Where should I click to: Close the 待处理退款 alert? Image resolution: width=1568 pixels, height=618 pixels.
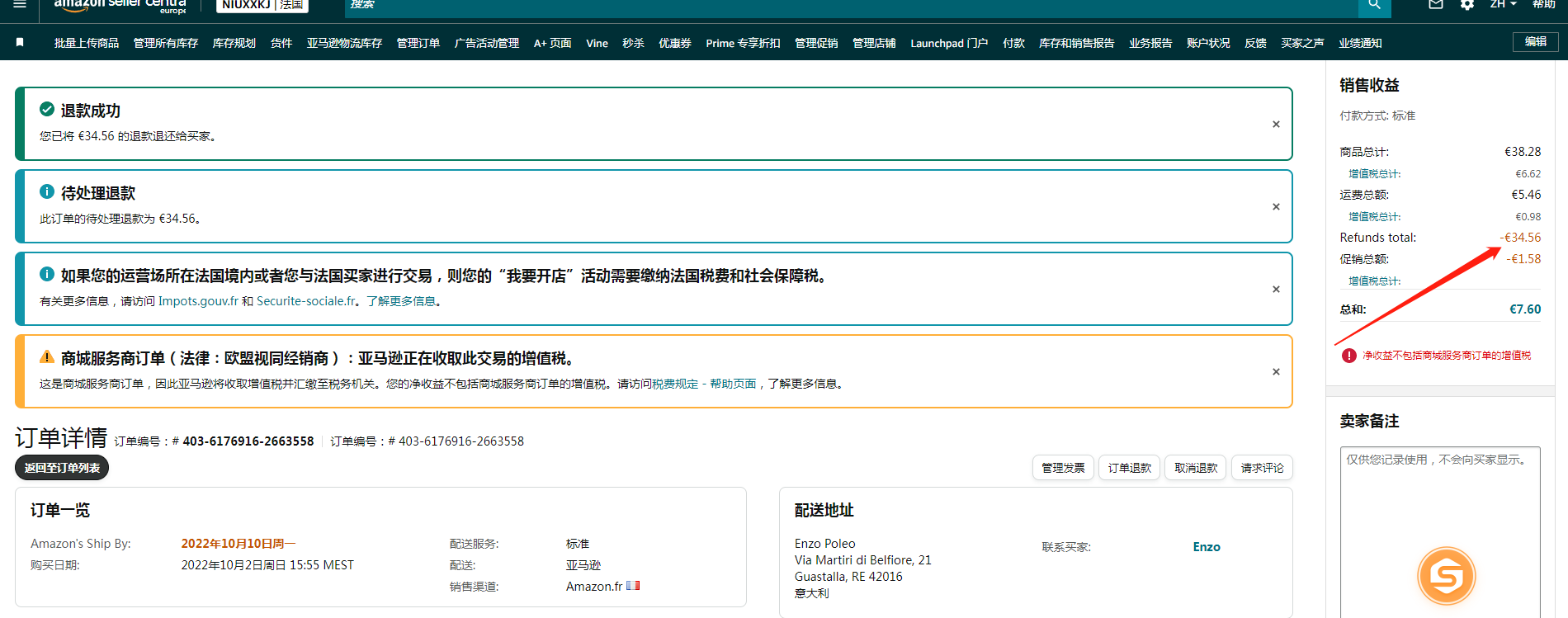[x=1276, y=207]
